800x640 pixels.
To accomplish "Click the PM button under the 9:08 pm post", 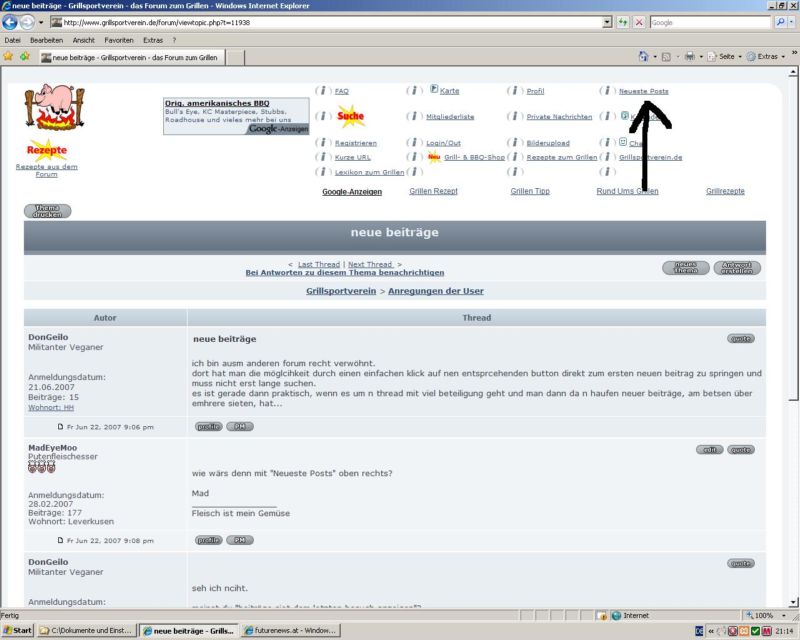I will [240, 540].
